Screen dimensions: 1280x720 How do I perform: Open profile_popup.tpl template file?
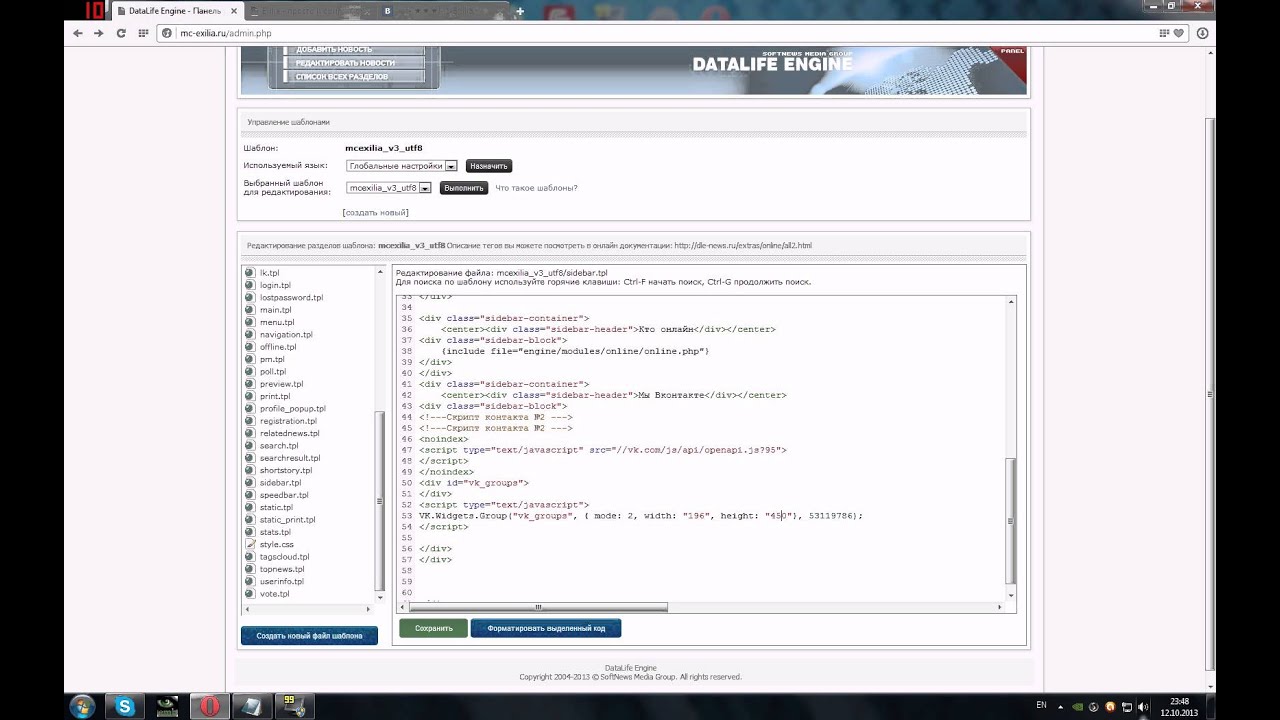pos(292,408)
